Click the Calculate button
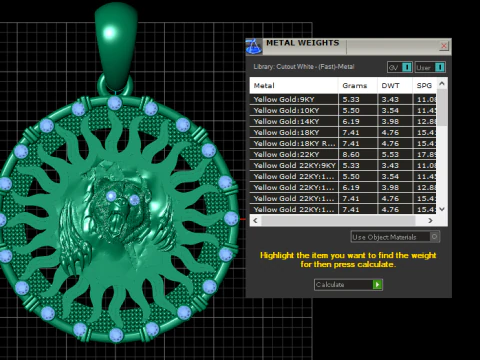The height and width of the screenshot is (360, 480). [348, 285]
